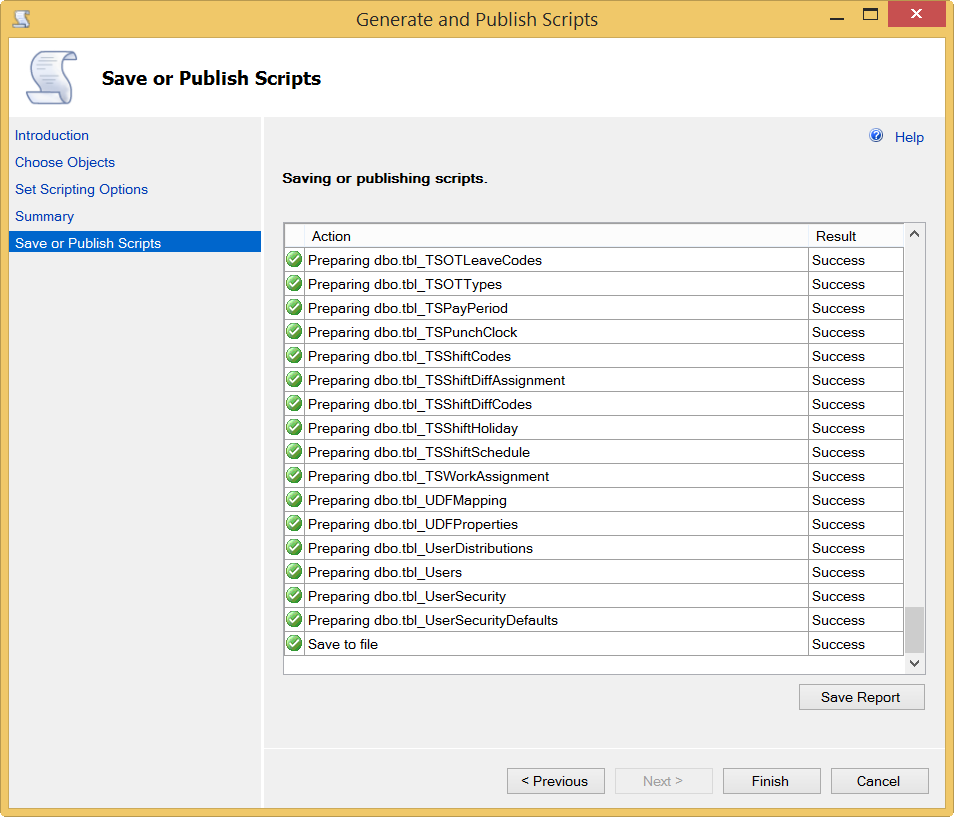The width and height of the screenshot is (954, 817).
Task: Select 'Preparing dbo.tbl_TSWorkAssignment' text
Action: point(428,476)
